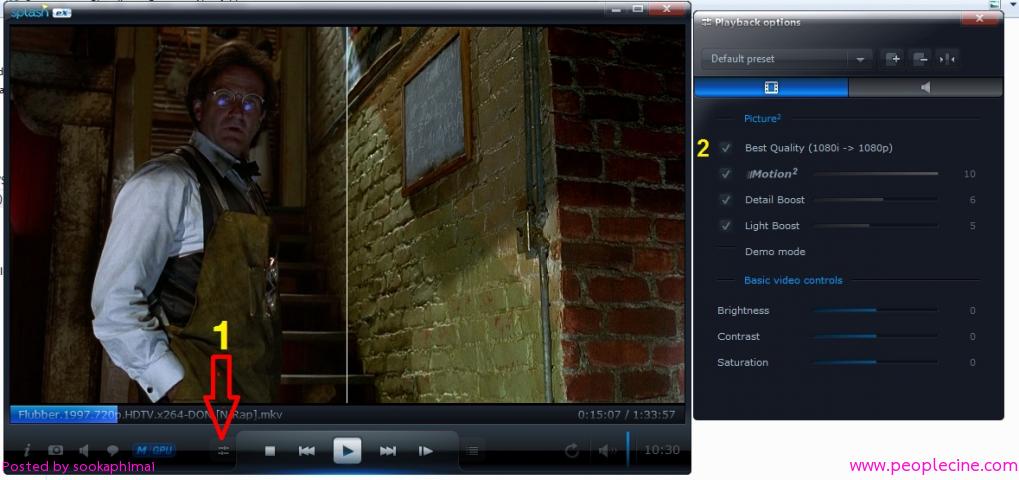Click the 10:30 clock display
This screenshot has height=480, width=1019.
tap(662, 450)
